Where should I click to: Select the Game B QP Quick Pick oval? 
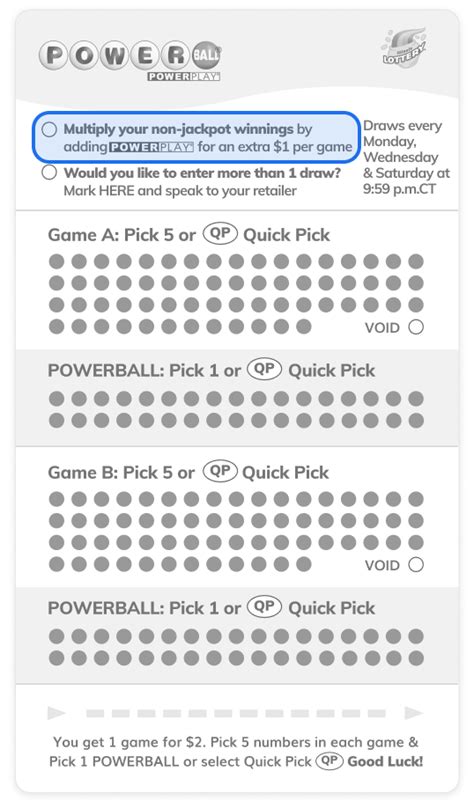220,471
